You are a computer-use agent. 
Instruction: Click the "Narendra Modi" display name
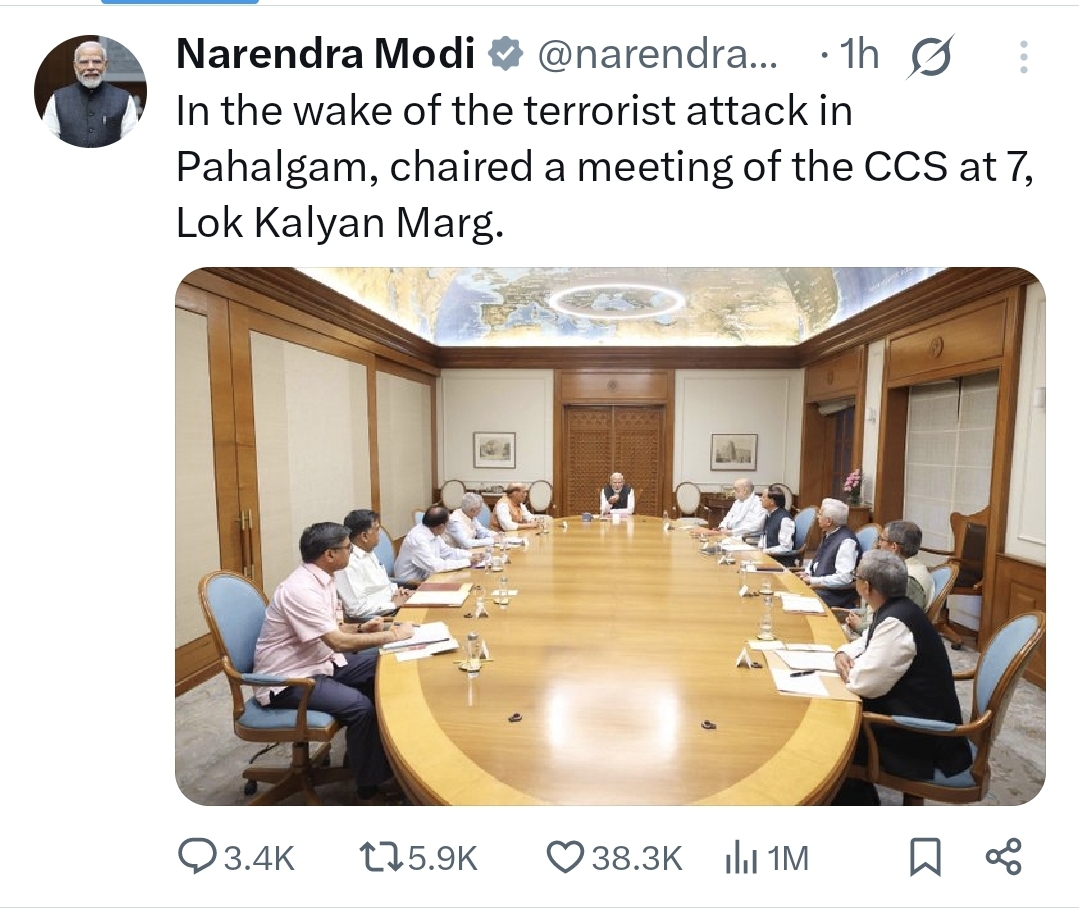click(x=325, y=56)
